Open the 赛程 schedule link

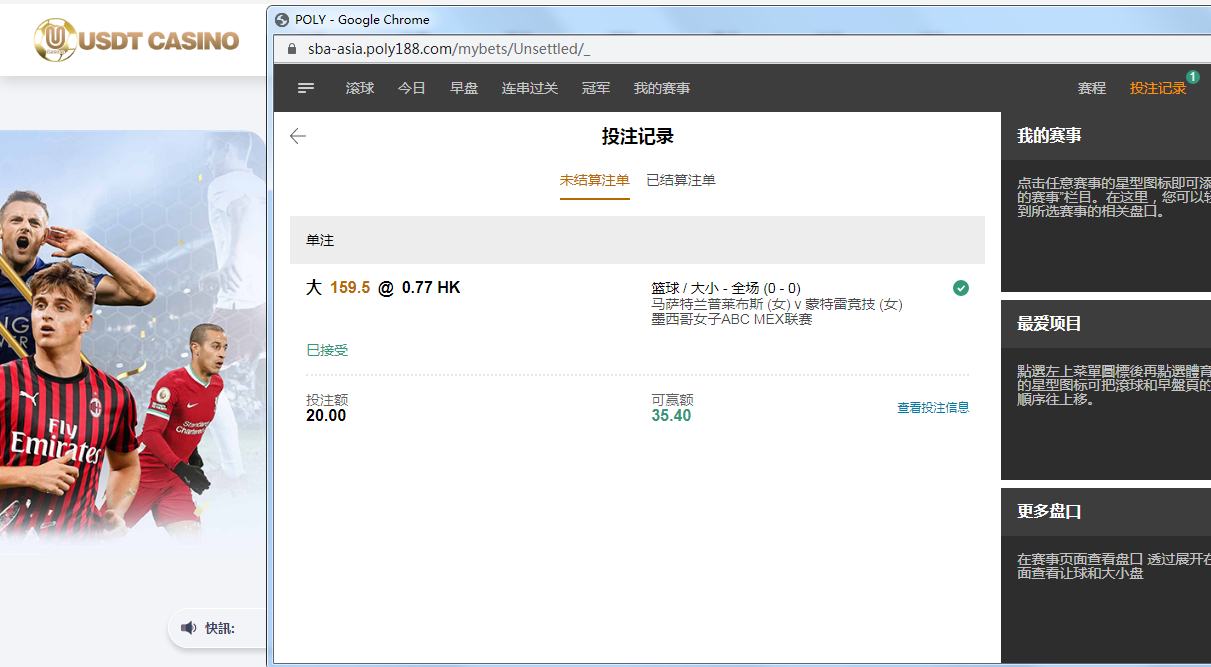pyautogui.click(x=1092, y=88)
